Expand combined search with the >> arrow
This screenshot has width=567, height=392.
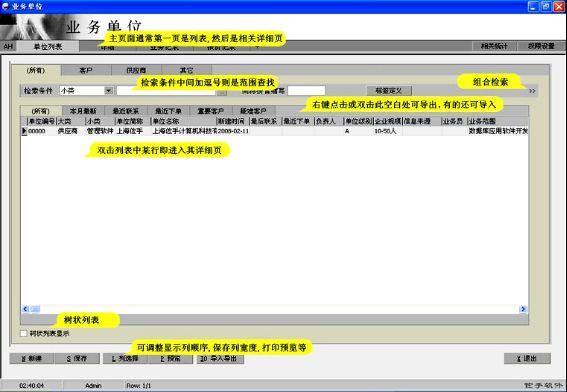click(532, 91)
